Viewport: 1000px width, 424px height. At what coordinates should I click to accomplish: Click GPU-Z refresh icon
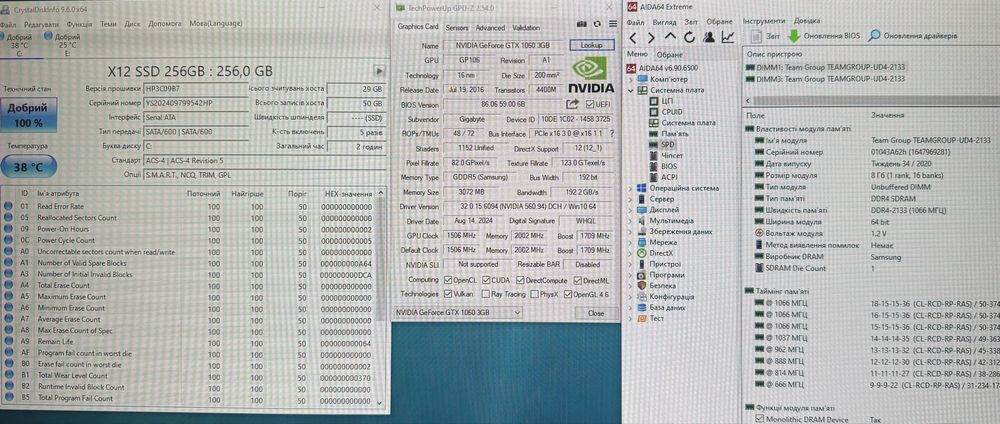point(597,24)
